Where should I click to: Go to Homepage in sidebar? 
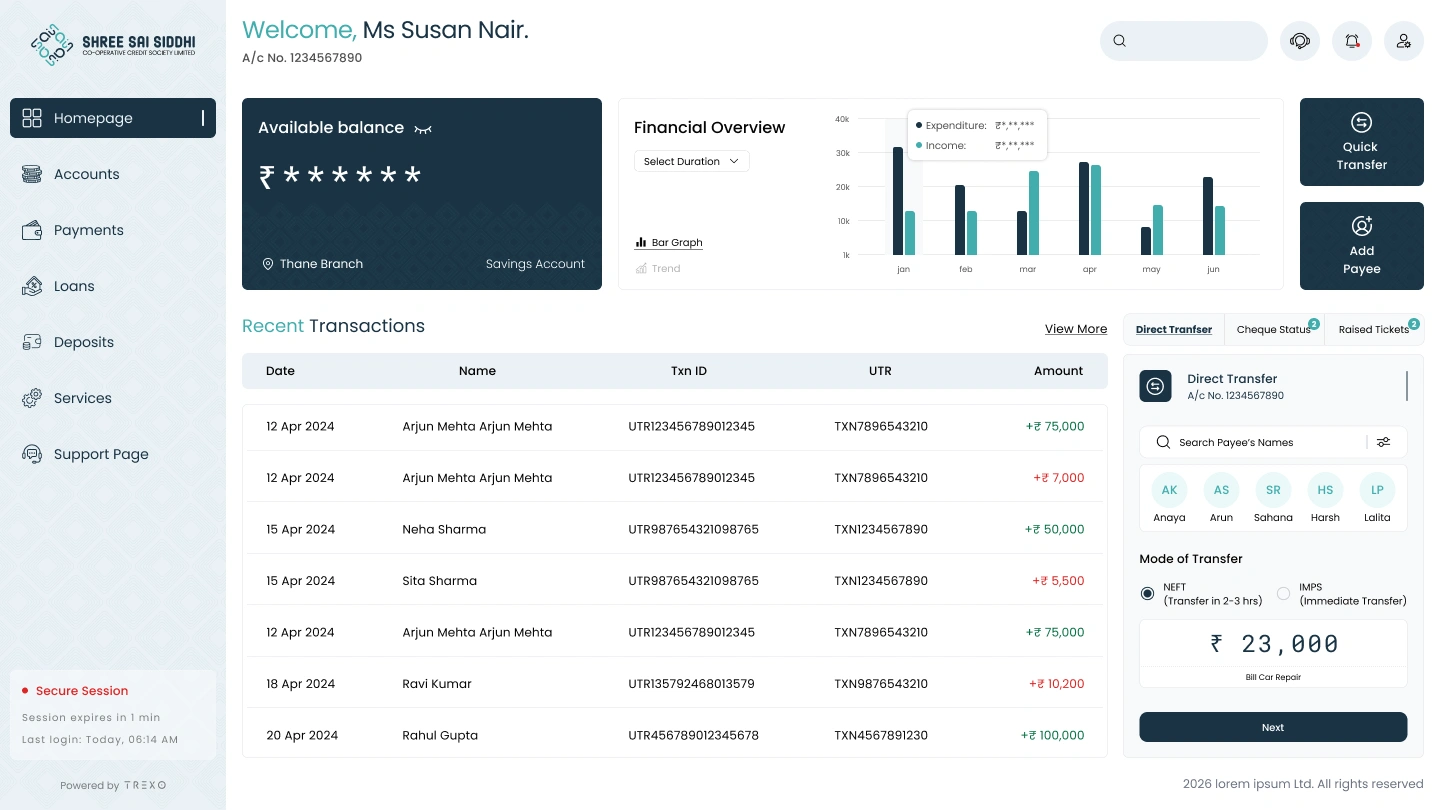(x=113, y=118)
